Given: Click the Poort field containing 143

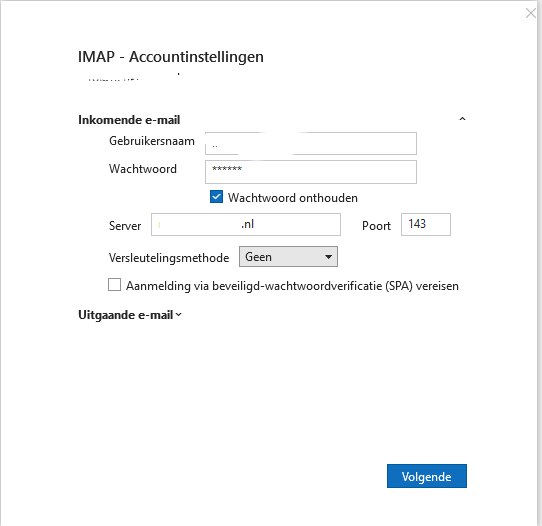Looking at the screenshot, I should click(x=426, y=225).
